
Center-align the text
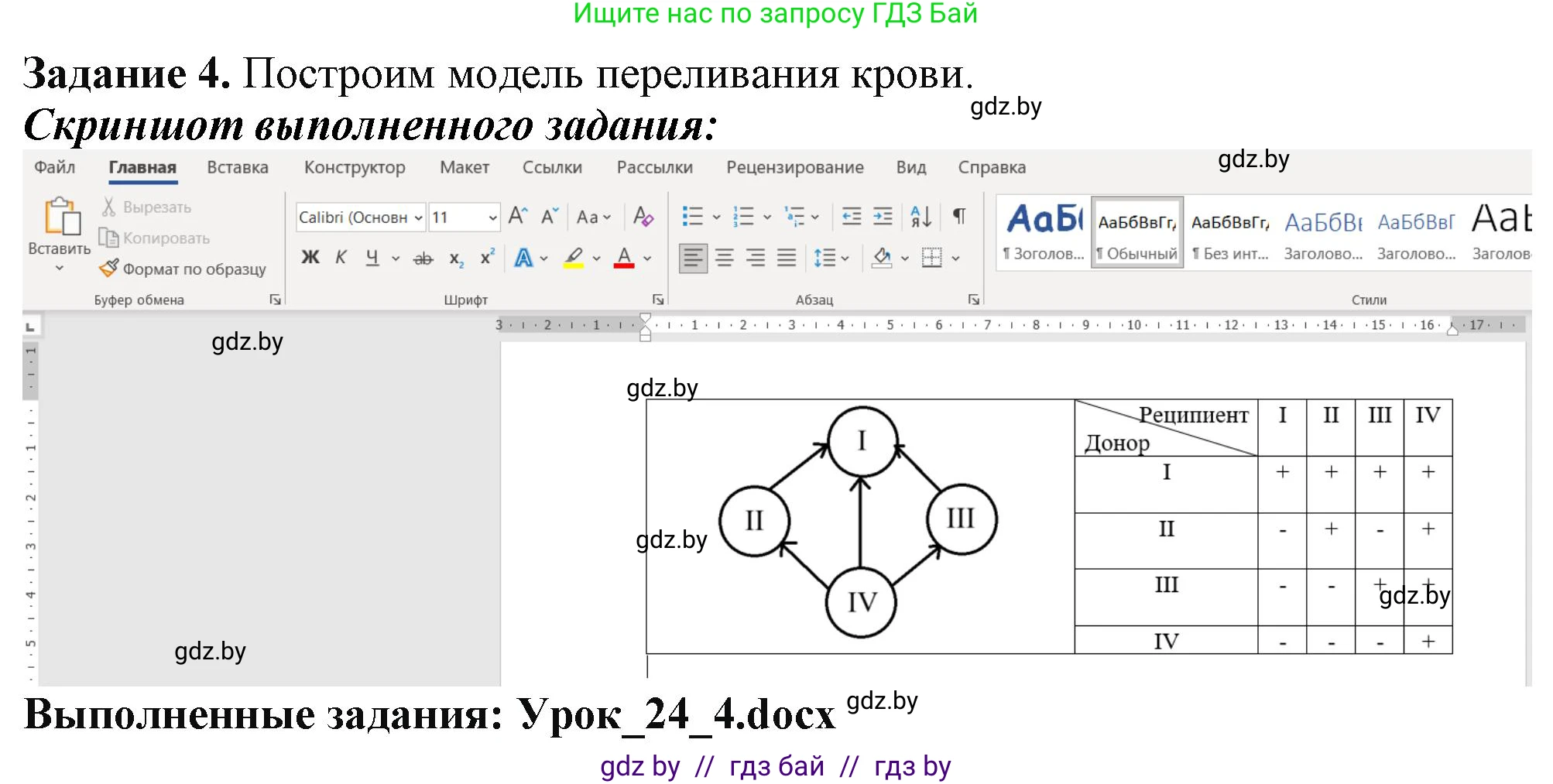(x=724, y=258)
